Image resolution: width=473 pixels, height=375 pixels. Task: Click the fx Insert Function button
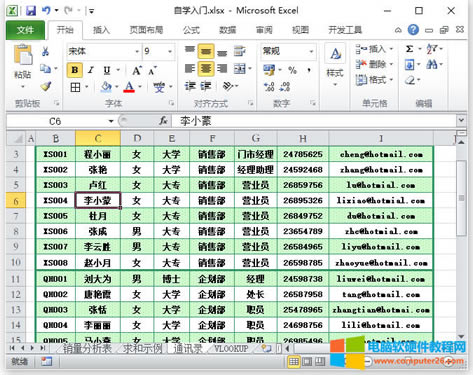163,121
